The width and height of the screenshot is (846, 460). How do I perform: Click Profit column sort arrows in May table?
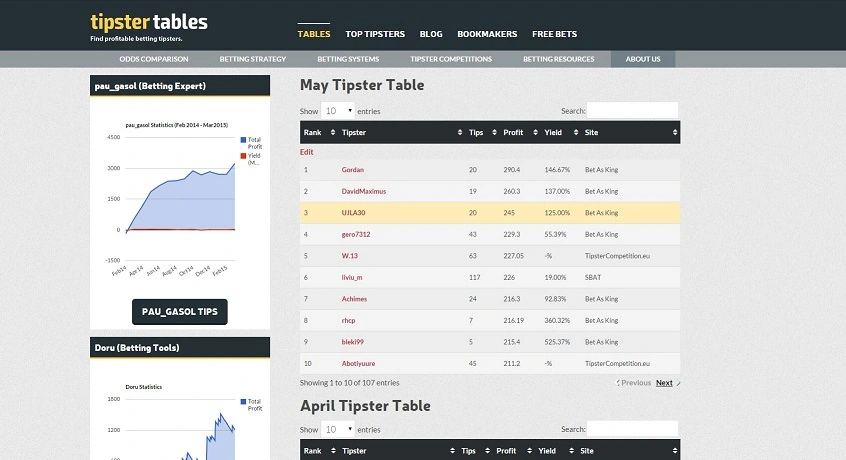point(533,132)
